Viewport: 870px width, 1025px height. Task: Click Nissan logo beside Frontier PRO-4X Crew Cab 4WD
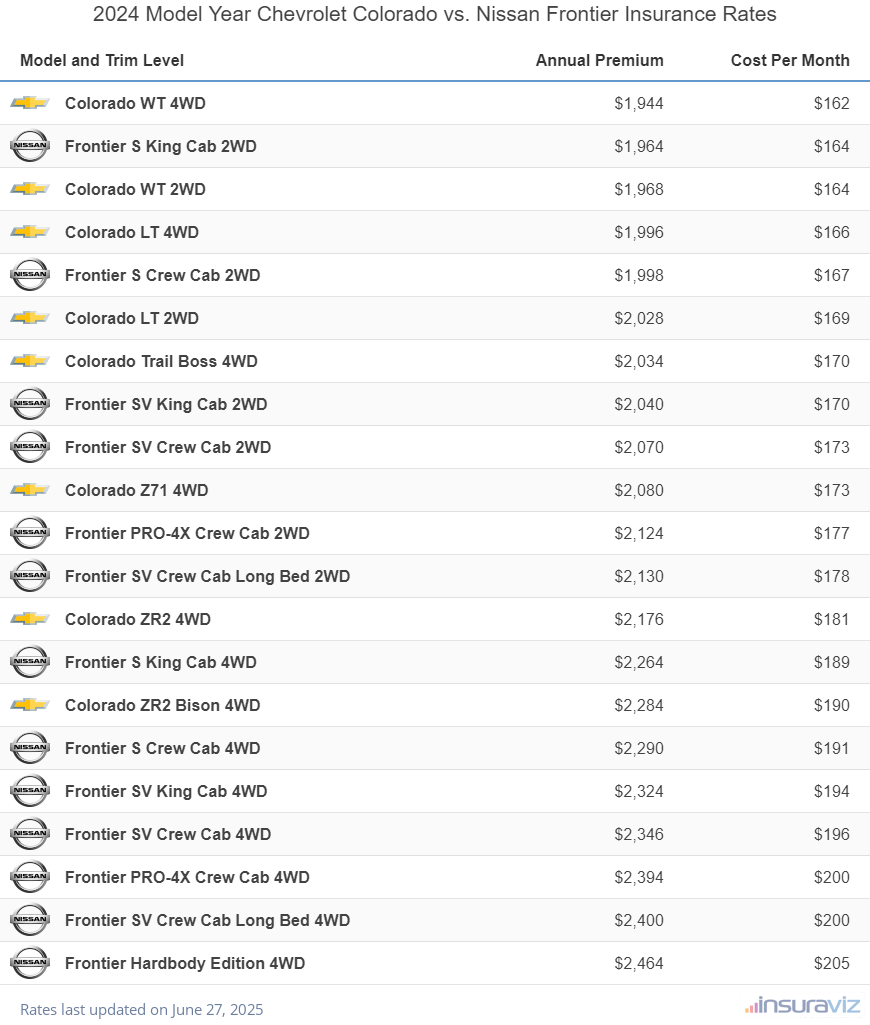30,877
